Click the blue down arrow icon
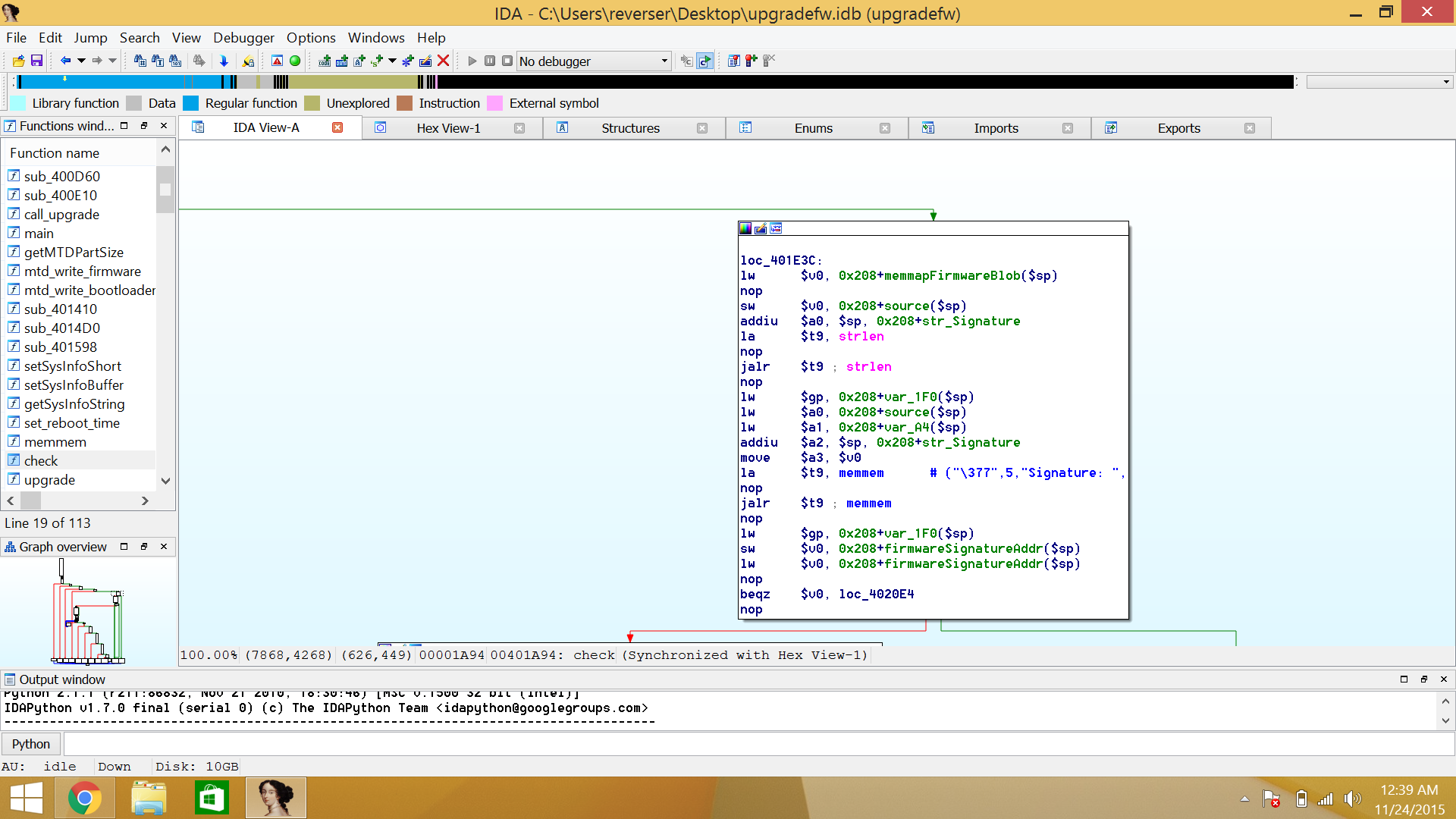This screenshot has height=819, width=1456. pyautogui.click(x=224, y=61)
